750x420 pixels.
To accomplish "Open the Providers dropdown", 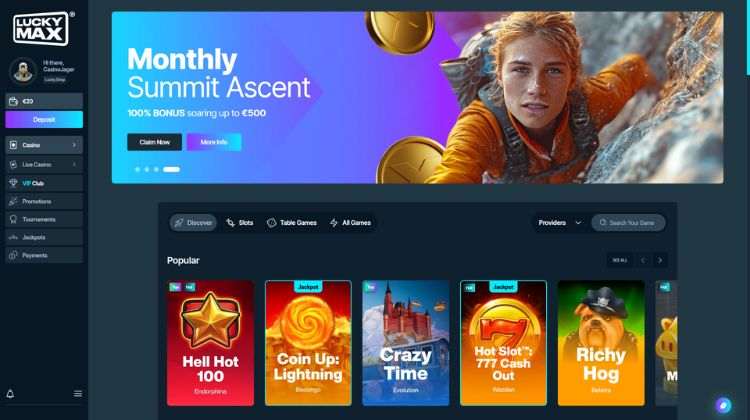I will (x=560, y=223).
